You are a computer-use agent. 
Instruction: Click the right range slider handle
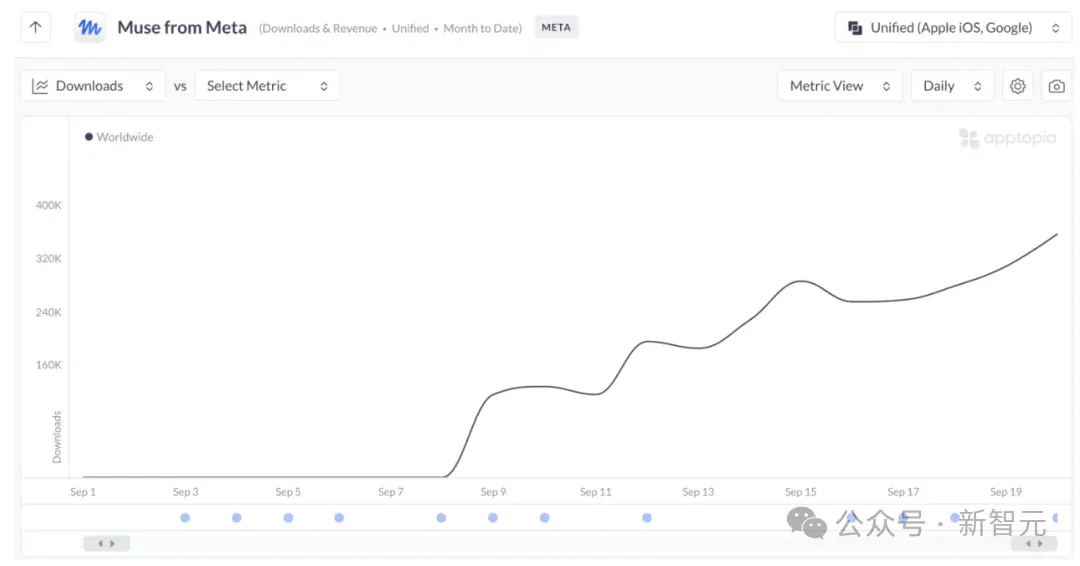point(1034,543)
